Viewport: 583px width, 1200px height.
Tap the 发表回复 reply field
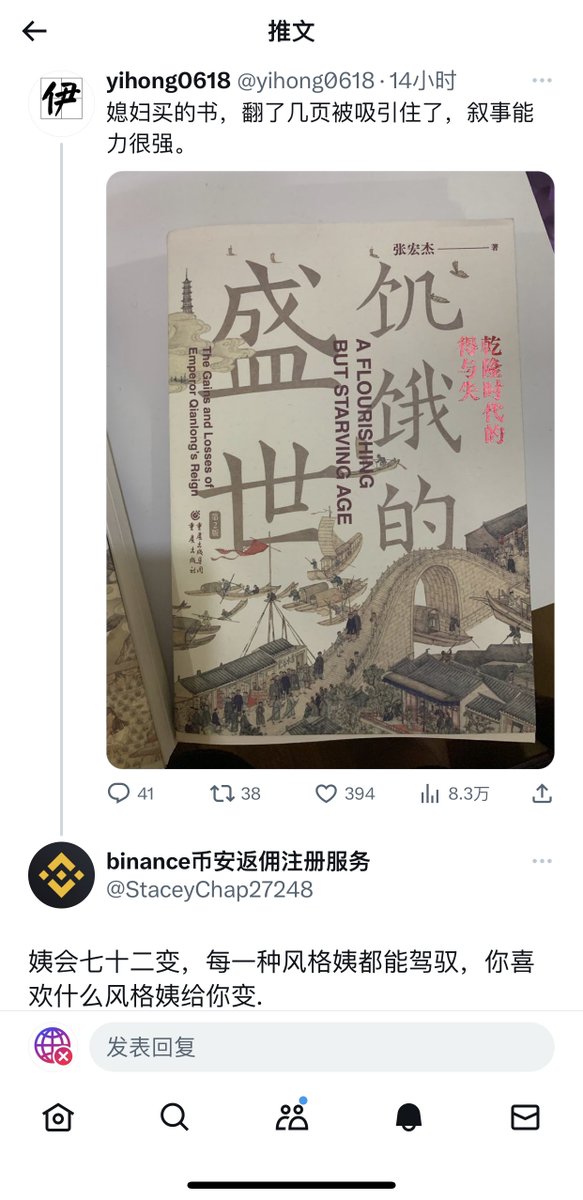(x=321, y=1047)
